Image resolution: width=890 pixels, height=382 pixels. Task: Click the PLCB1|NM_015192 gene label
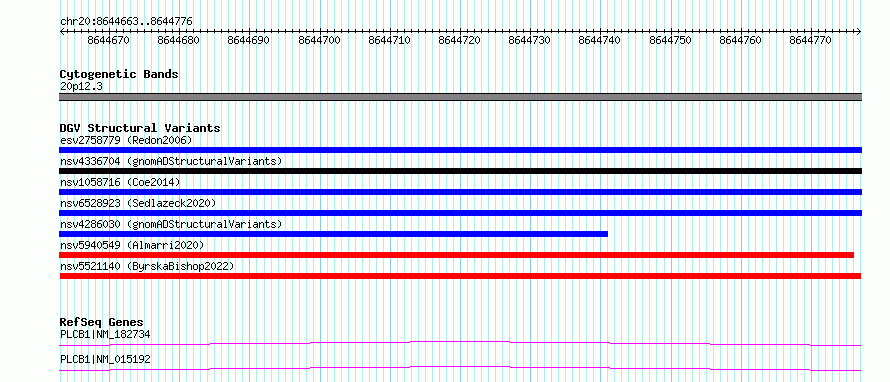105,359
